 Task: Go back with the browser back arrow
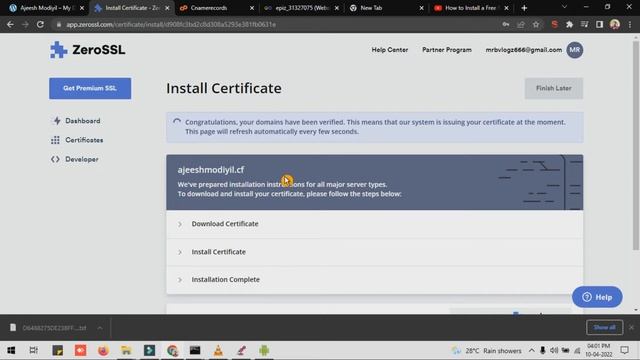coord(10,24)
